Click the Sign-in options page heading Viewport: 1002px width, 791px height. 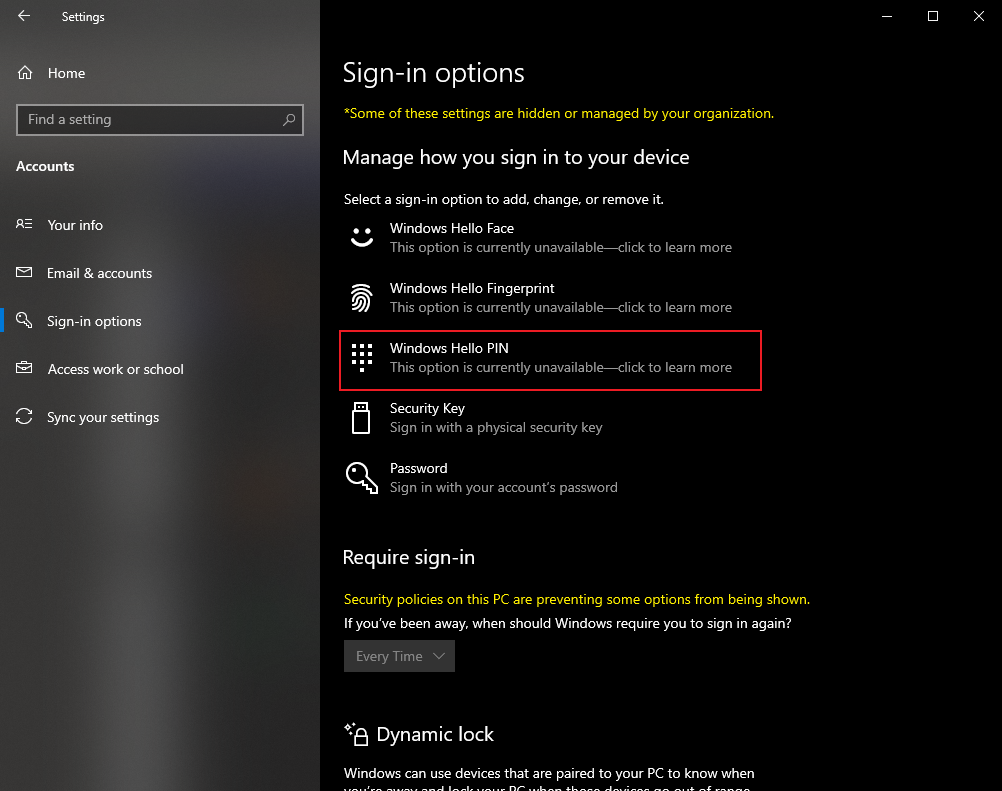433,73
